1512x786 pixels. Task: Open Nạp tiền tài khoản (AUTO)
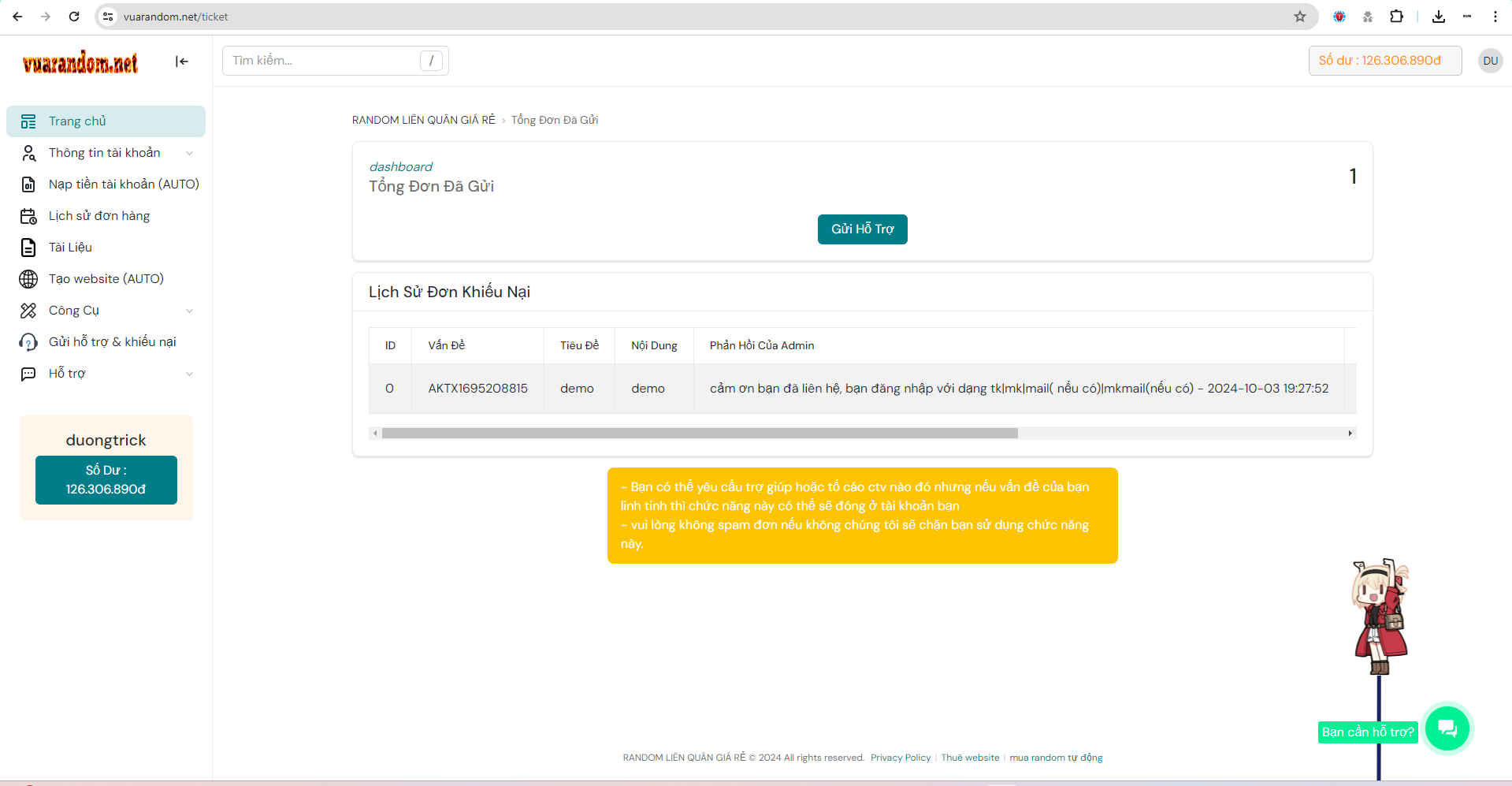123,184
